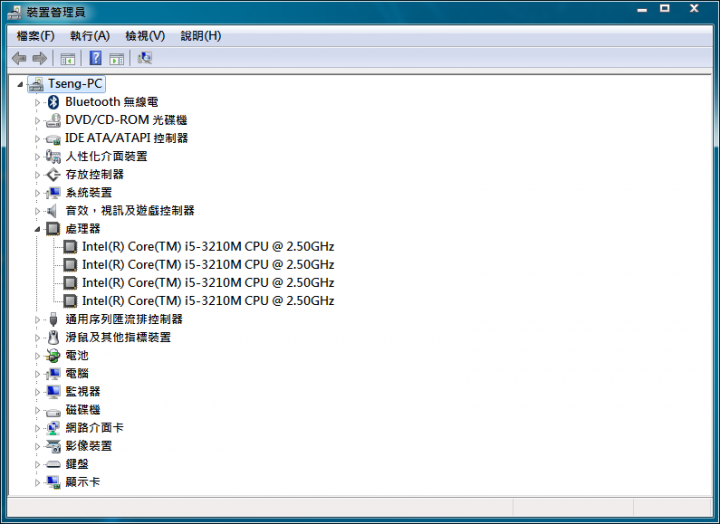The image size is (720, 524).
Task: Click the mouse icon for 滑鼠及其他指標裝置
Action: pyautogui.click(x=54, y=337)
